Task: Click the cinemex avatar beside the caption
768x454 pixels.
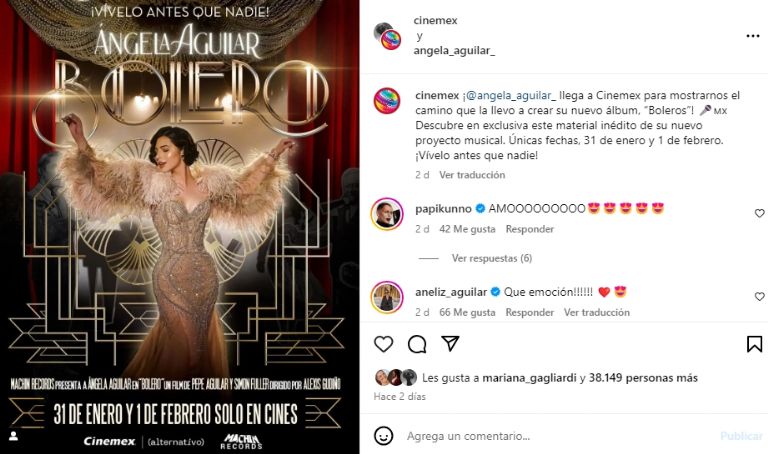Action: click(x=387, y=102)
